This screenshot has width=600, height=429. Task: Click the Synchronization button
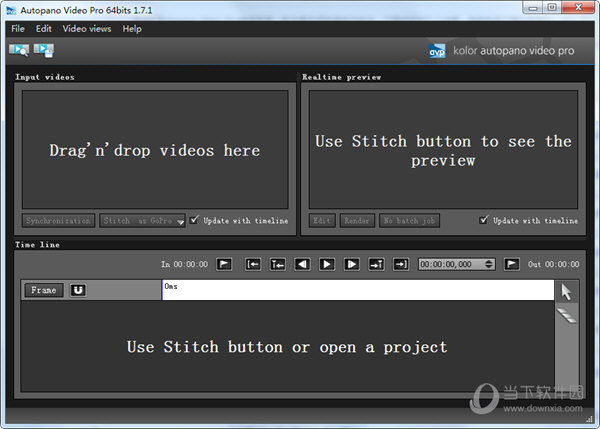coord(58,220)
